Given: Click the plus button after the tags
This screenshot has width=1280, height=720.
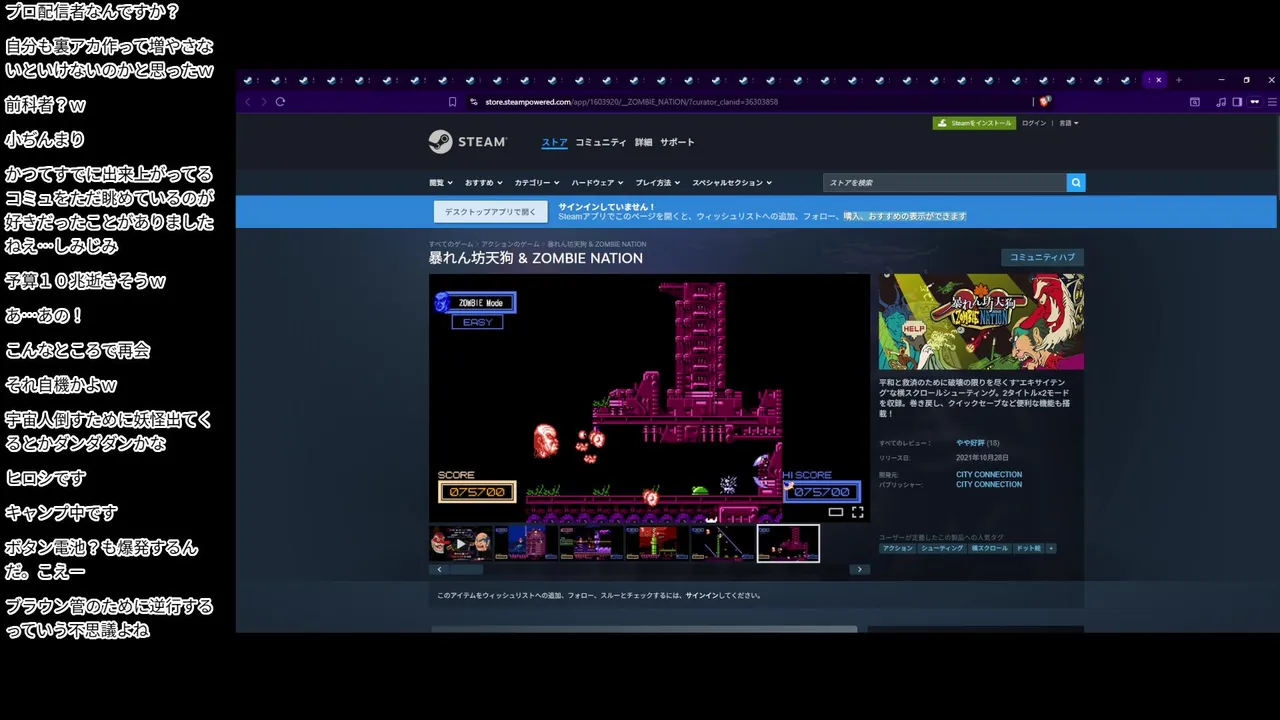Looking at the screenshot, I should click(x=1050, y=548).
